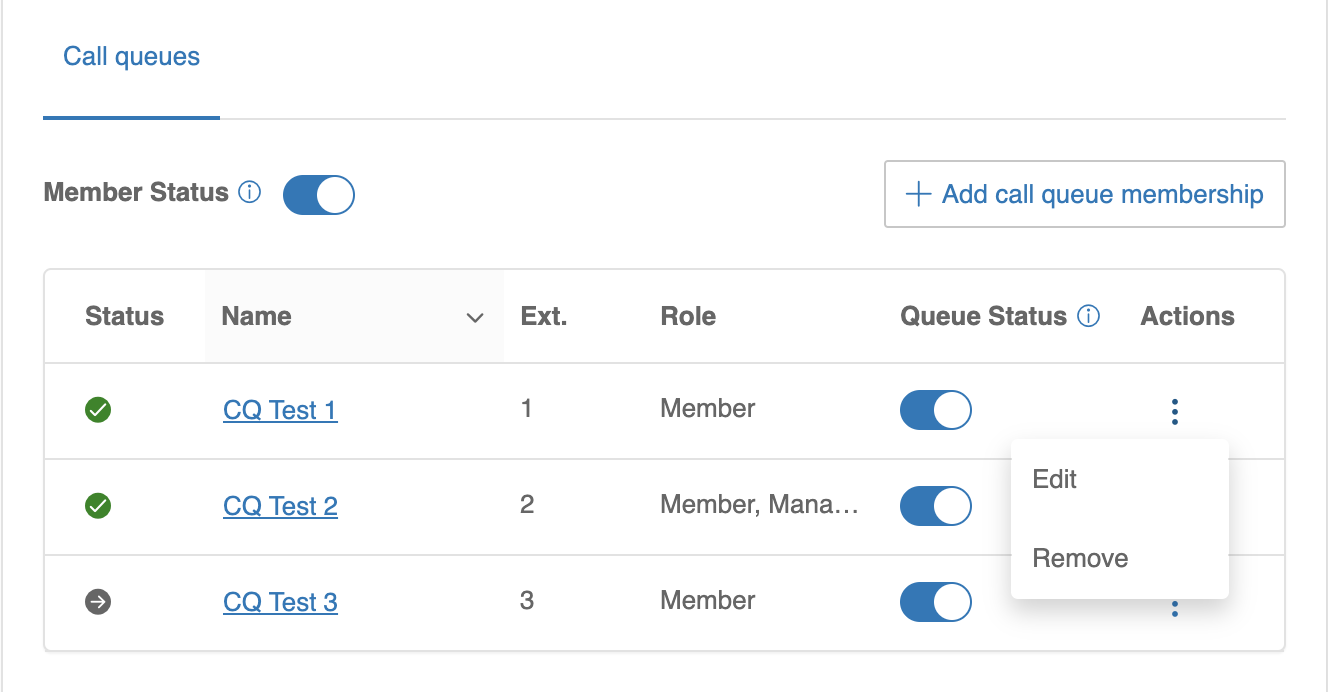
Task: Select Edit from the actions menu
Action: pos(1054,479)
